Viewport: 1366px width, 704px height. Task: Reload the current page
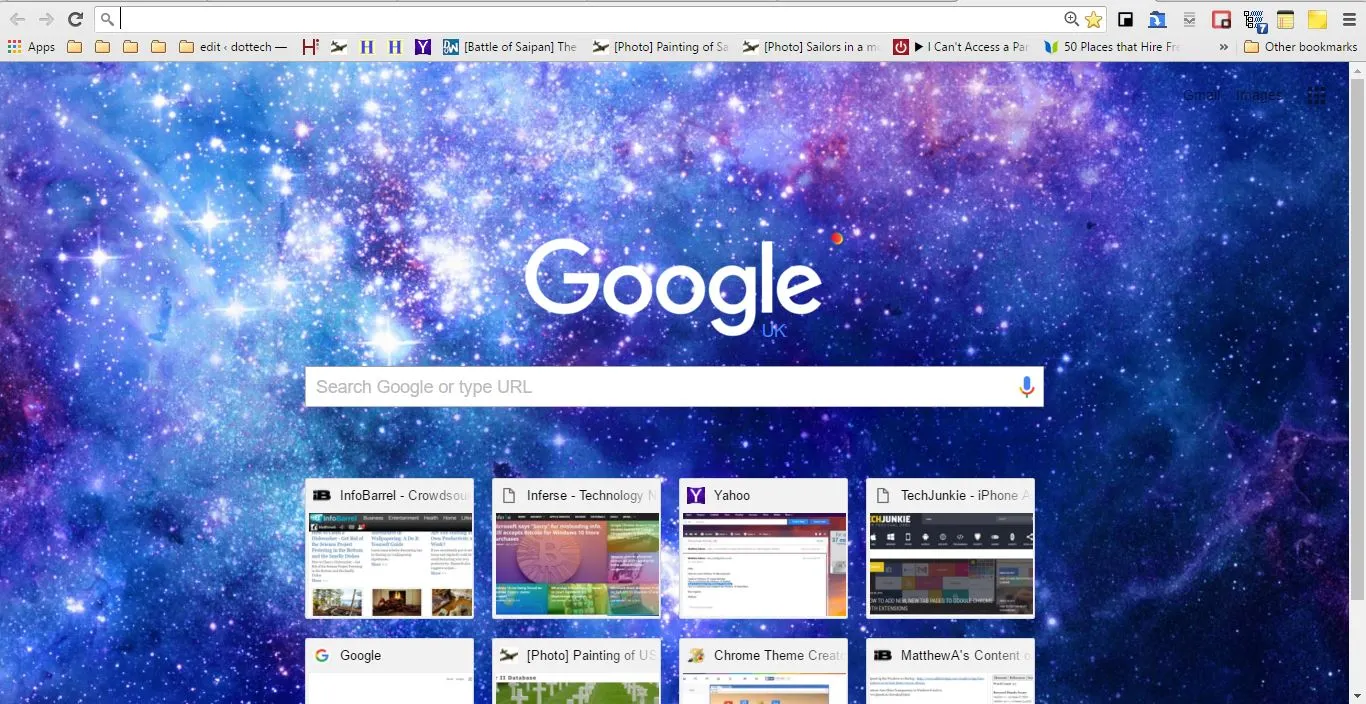coord(75,19)
